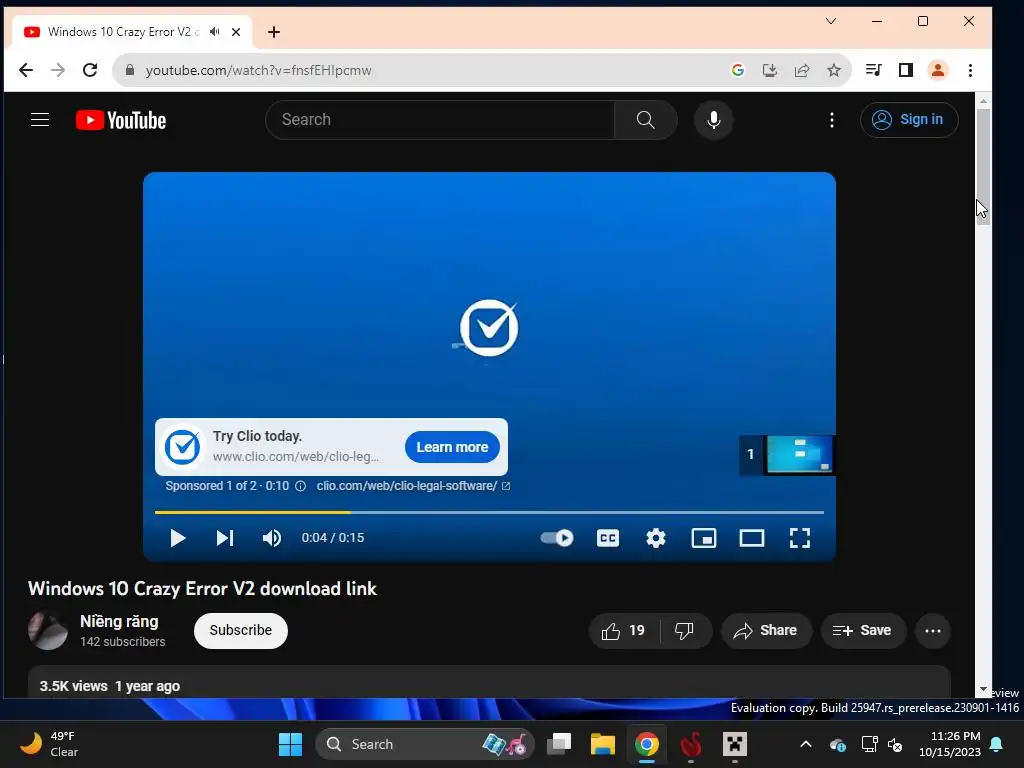This screenshot has width=1024, height=768.
Task: Bookmark this tab with the star
Action: click(834, 70)
